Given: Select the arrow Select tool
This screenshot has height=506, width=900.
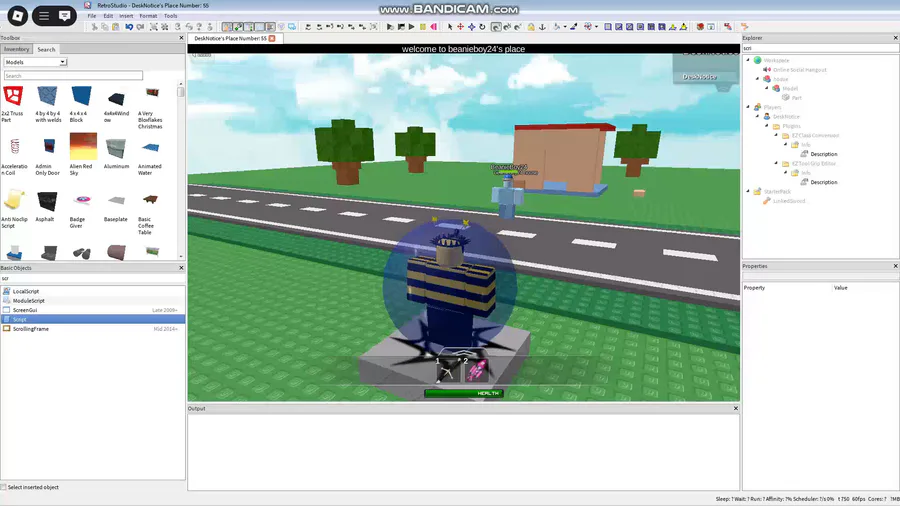Looking at the screenshot, I should 450,27.
